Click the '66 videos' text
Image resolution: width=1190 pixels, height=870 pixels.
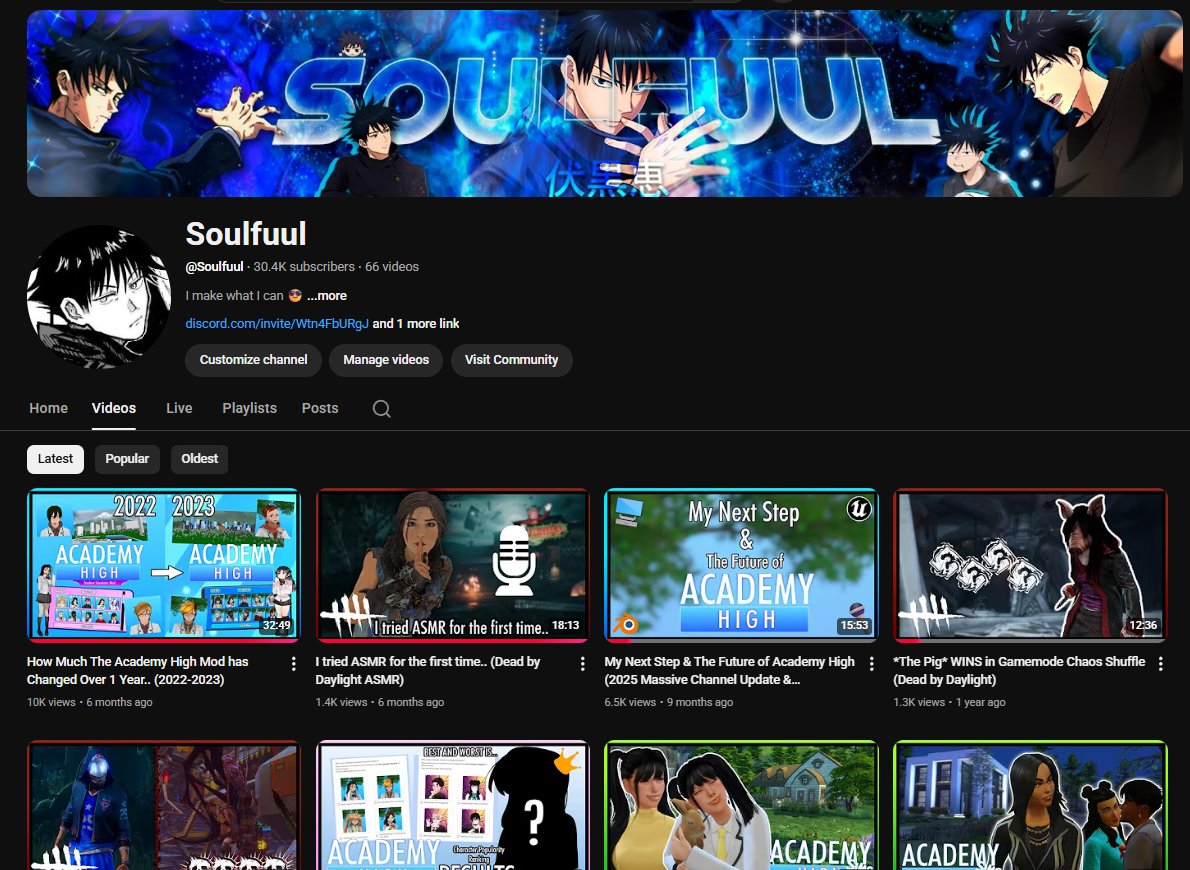(392, 266)
